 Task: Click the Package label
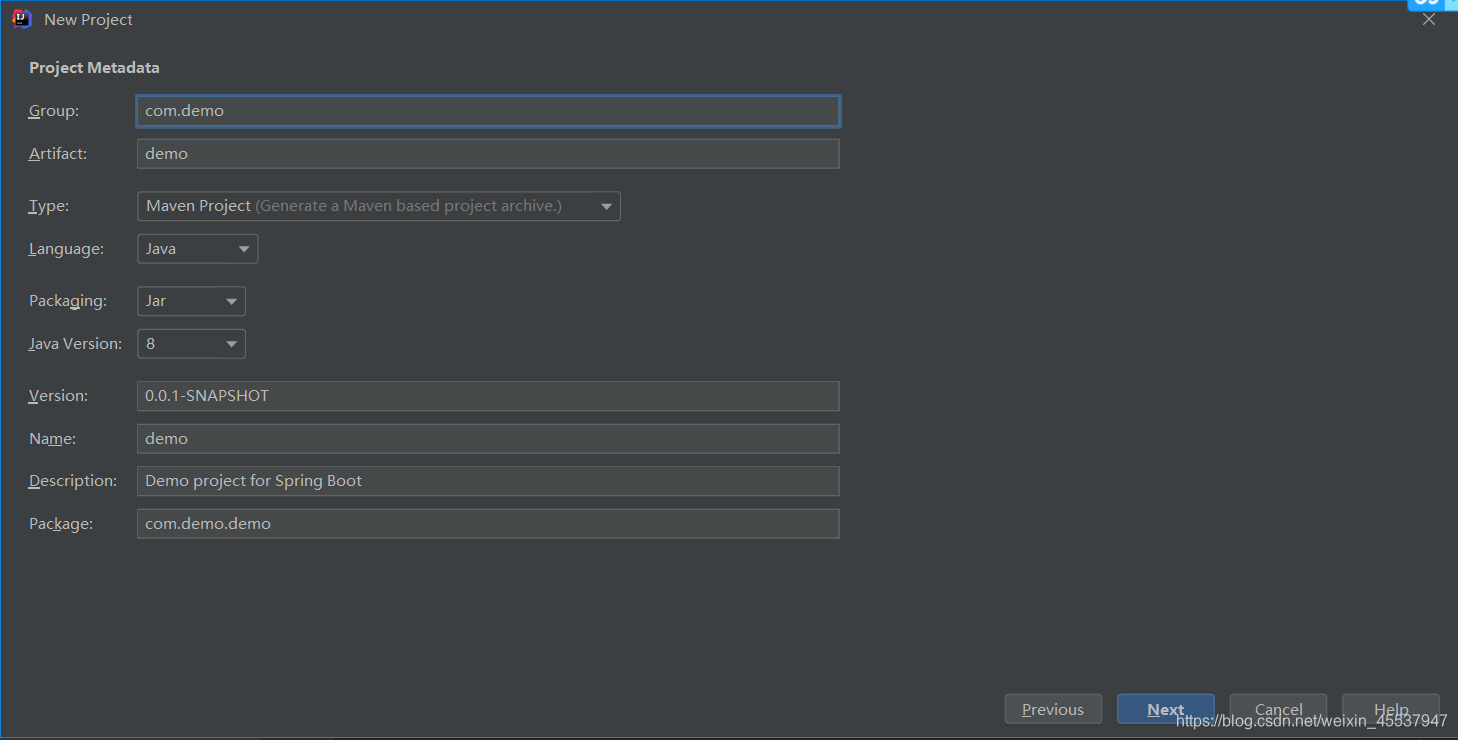coord(61,524)
